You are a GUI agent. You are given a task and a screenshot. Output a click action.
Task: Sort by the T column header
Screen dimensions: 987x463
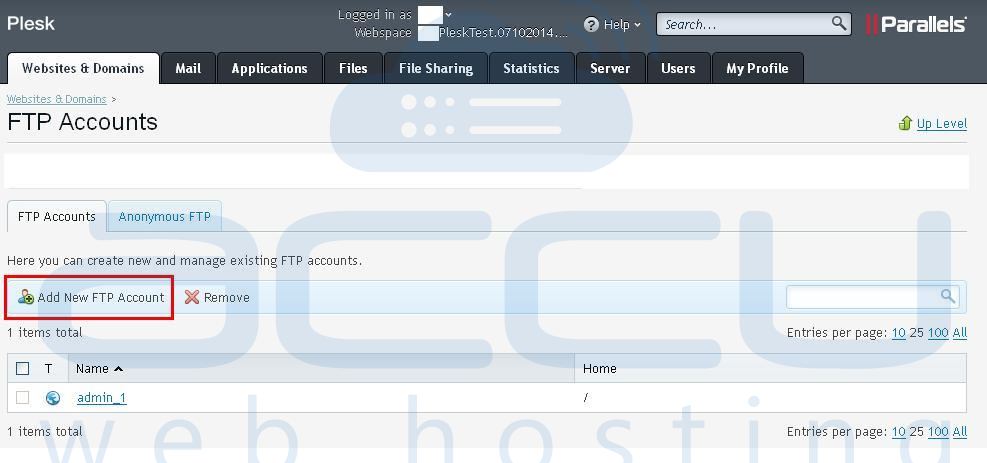pos(48,369)
